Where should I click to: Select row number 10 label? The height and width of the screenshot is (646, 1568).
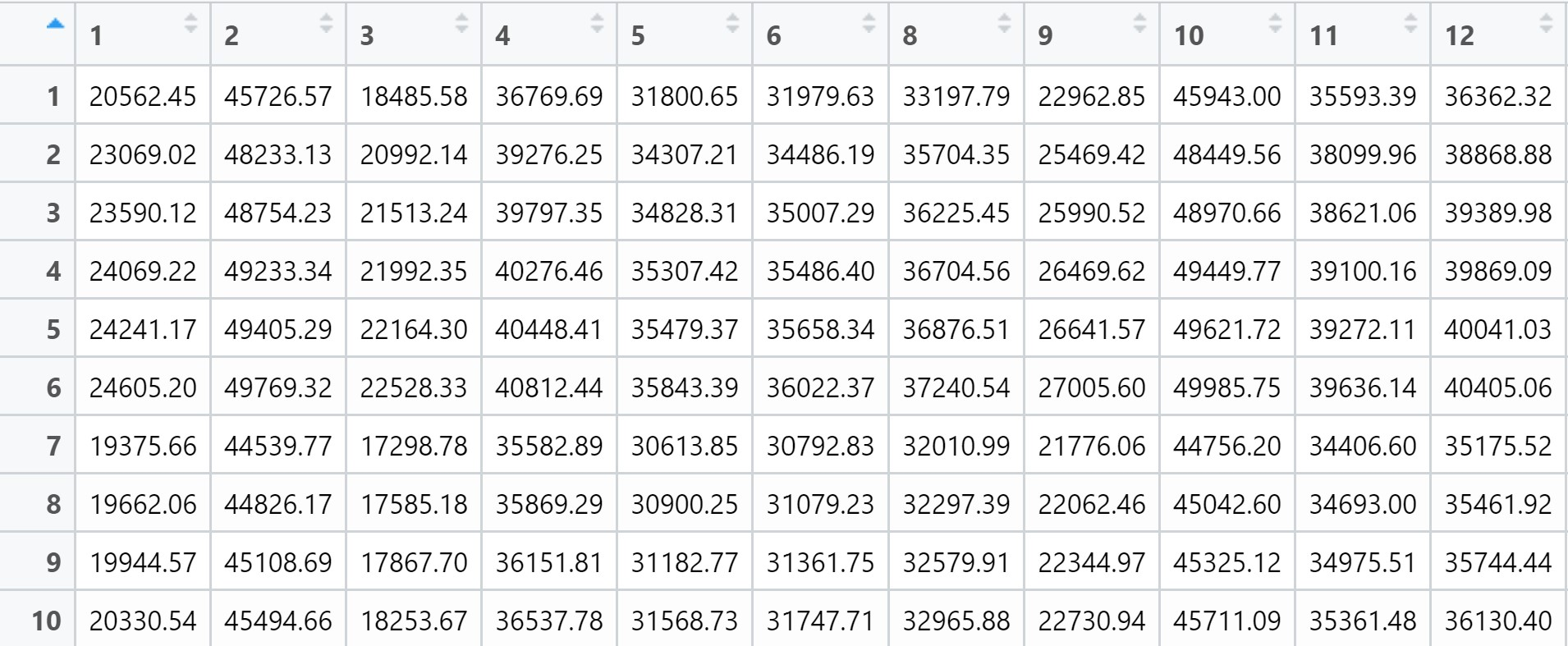click(x=46, y=621)
